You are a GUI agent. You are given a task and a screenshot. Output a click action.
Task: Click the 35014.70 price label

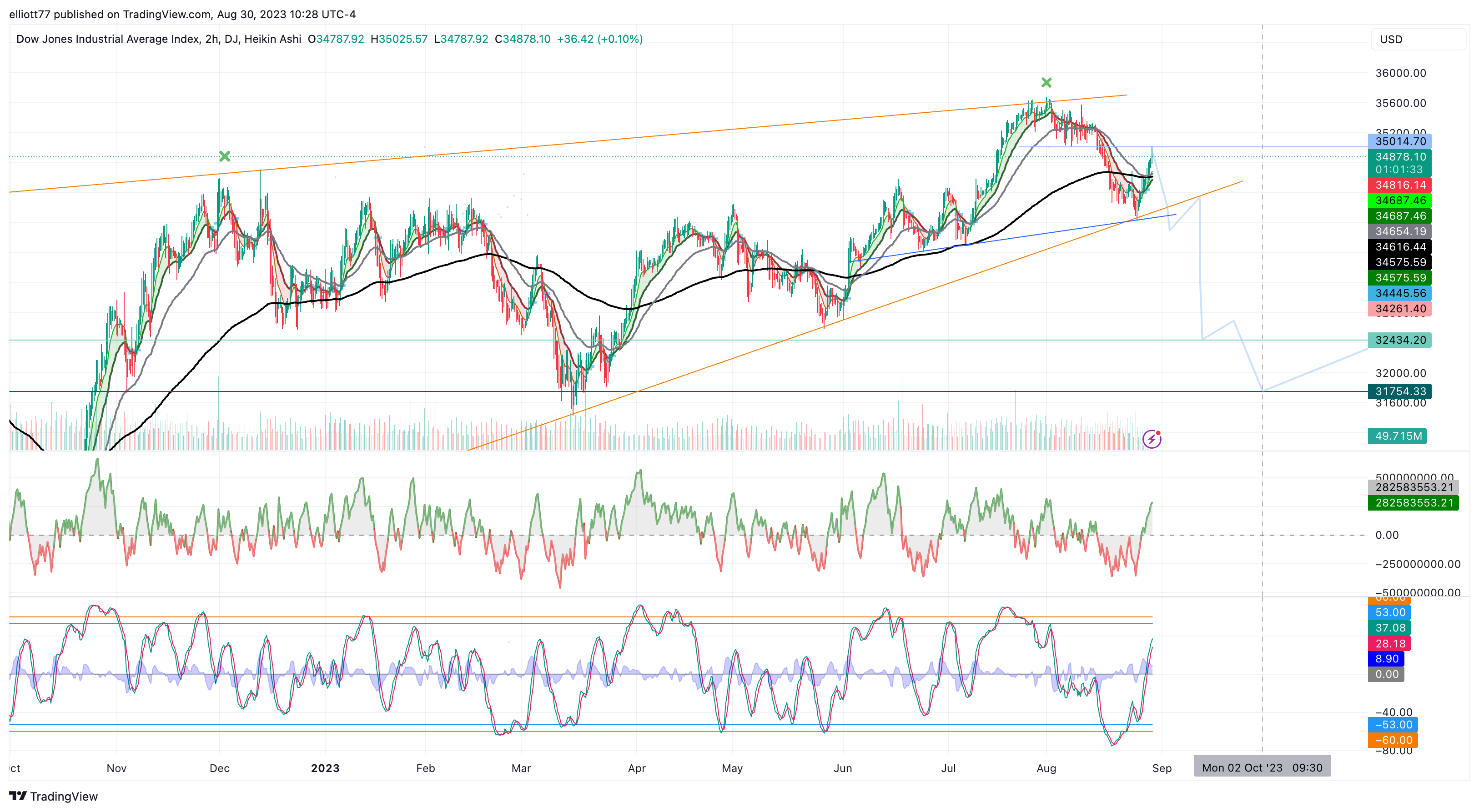1400,141
